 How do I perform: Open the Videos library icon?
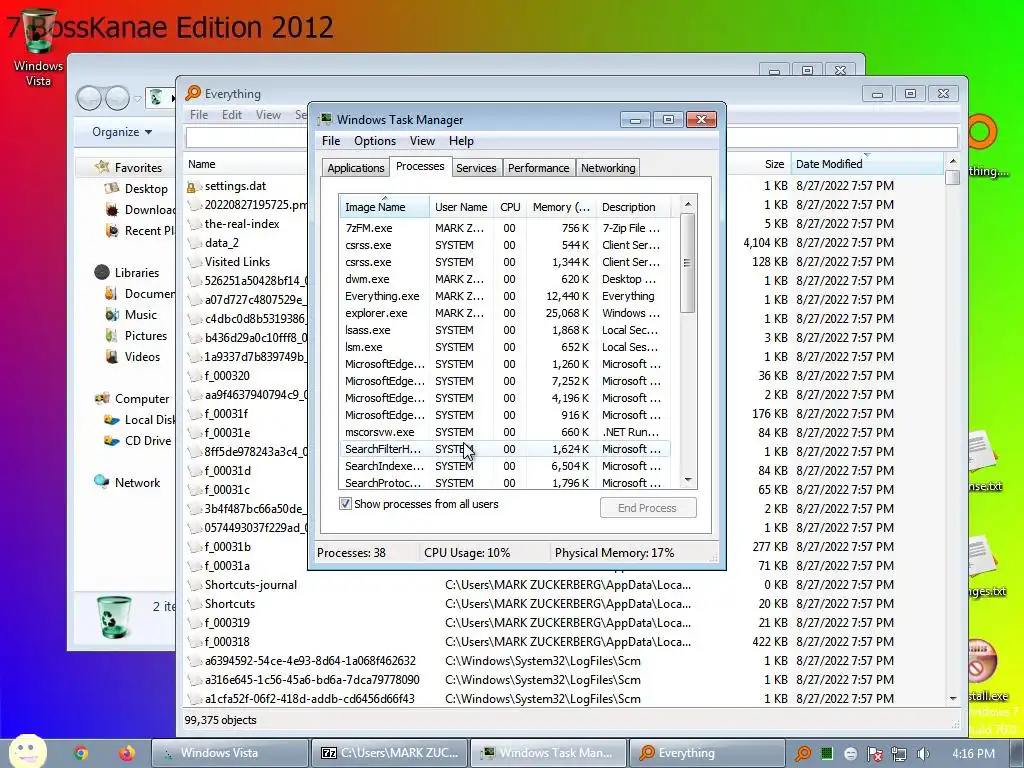[x=112, y=357]
